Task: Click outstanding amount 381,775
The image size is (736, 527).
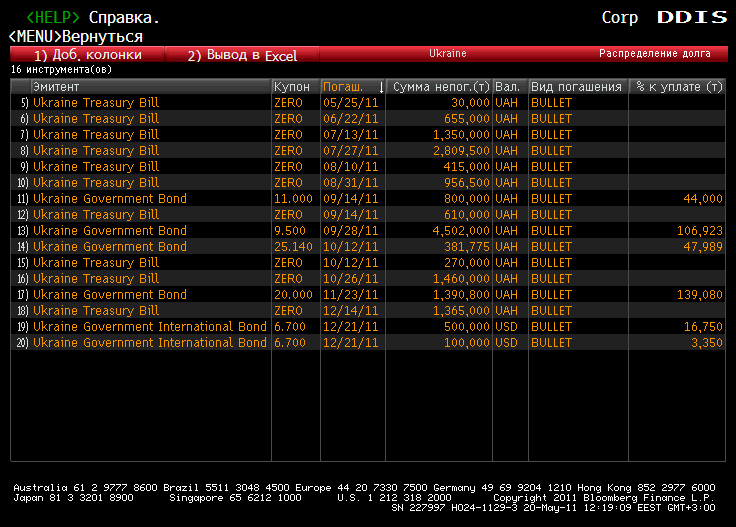Action: (x=467, y=246)
